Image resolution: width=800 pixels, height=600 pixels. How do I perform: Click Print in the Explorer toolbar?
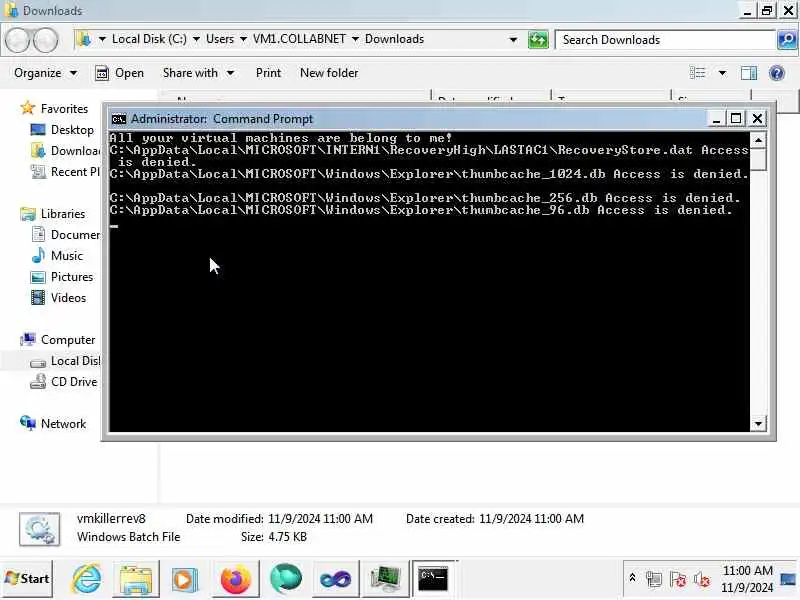pos(268,73)
